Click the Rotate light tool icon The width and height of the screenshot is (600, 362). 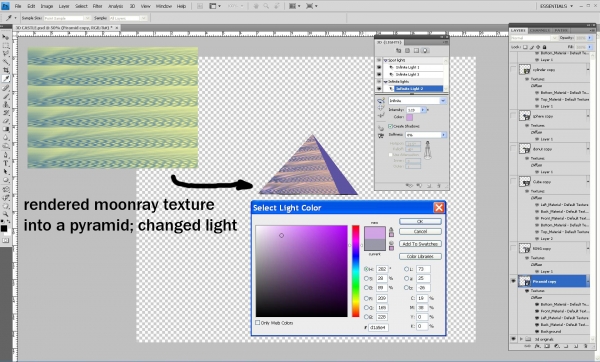[x=381, y=101]
